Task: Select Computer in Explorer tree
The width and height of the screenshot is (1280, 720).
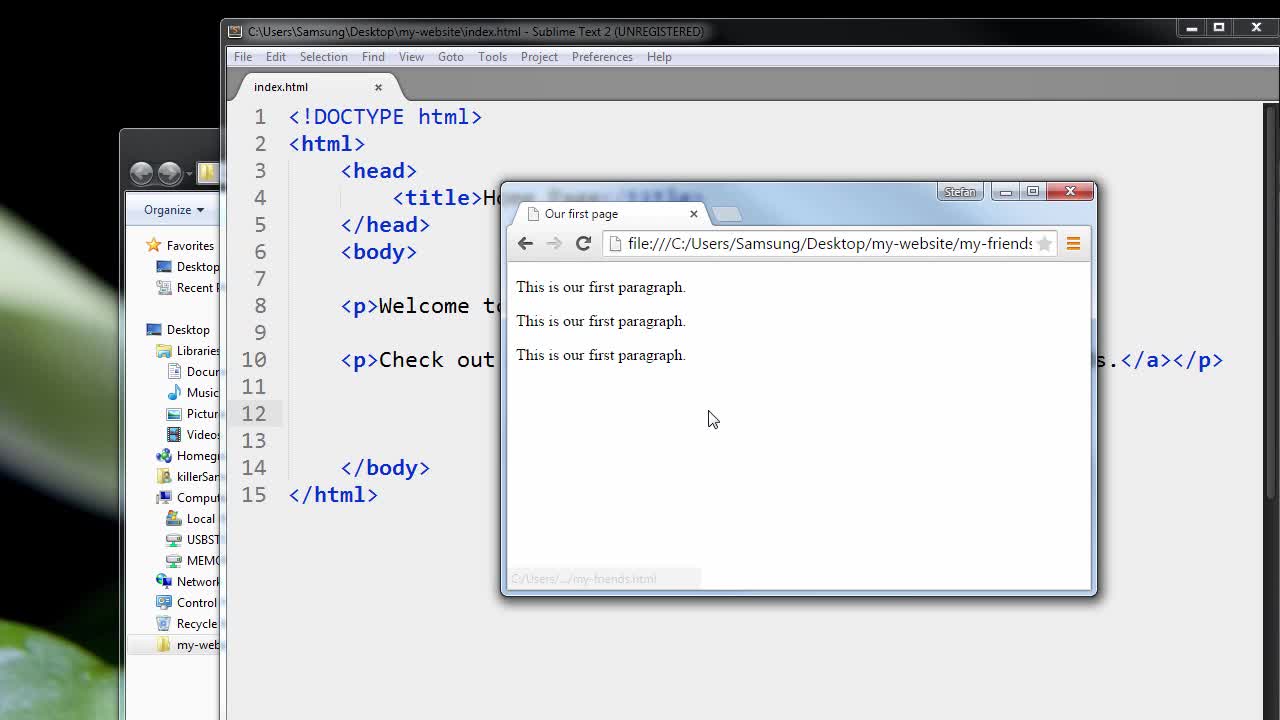Action: click(188, 498)
